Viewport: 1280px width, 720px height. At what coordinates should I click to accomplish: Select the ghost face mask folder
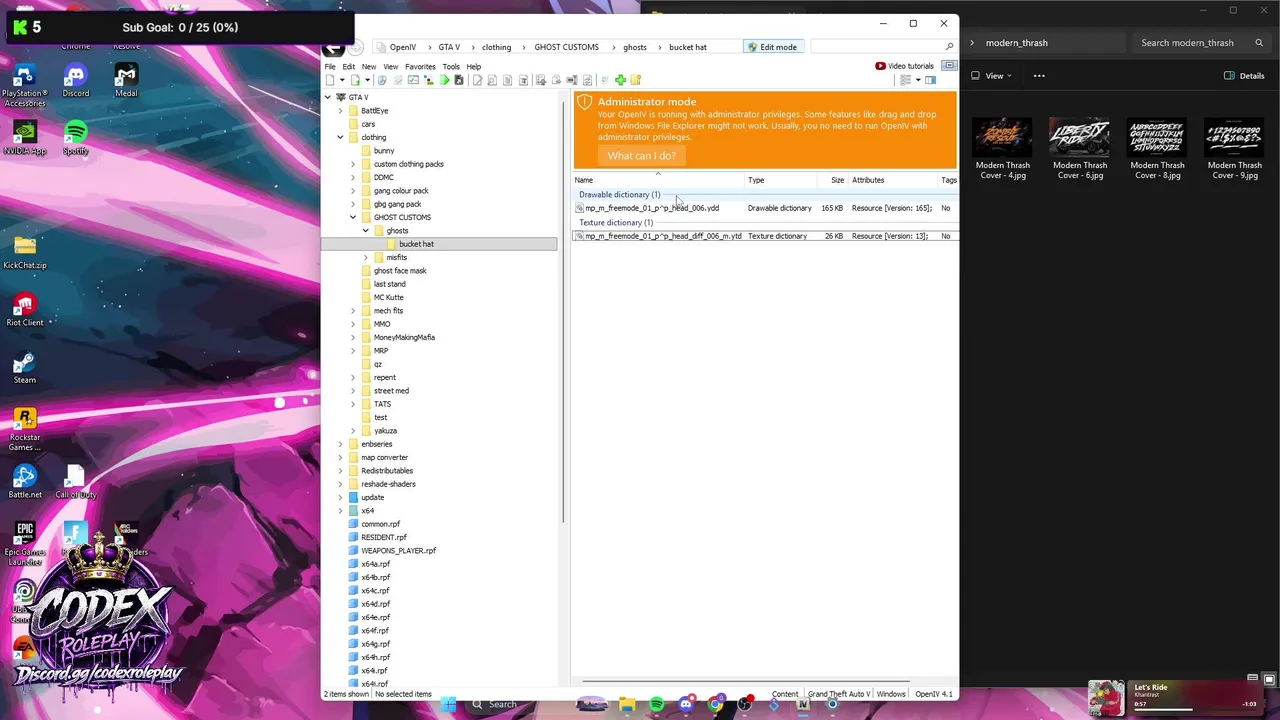click(x=400, y=271)
